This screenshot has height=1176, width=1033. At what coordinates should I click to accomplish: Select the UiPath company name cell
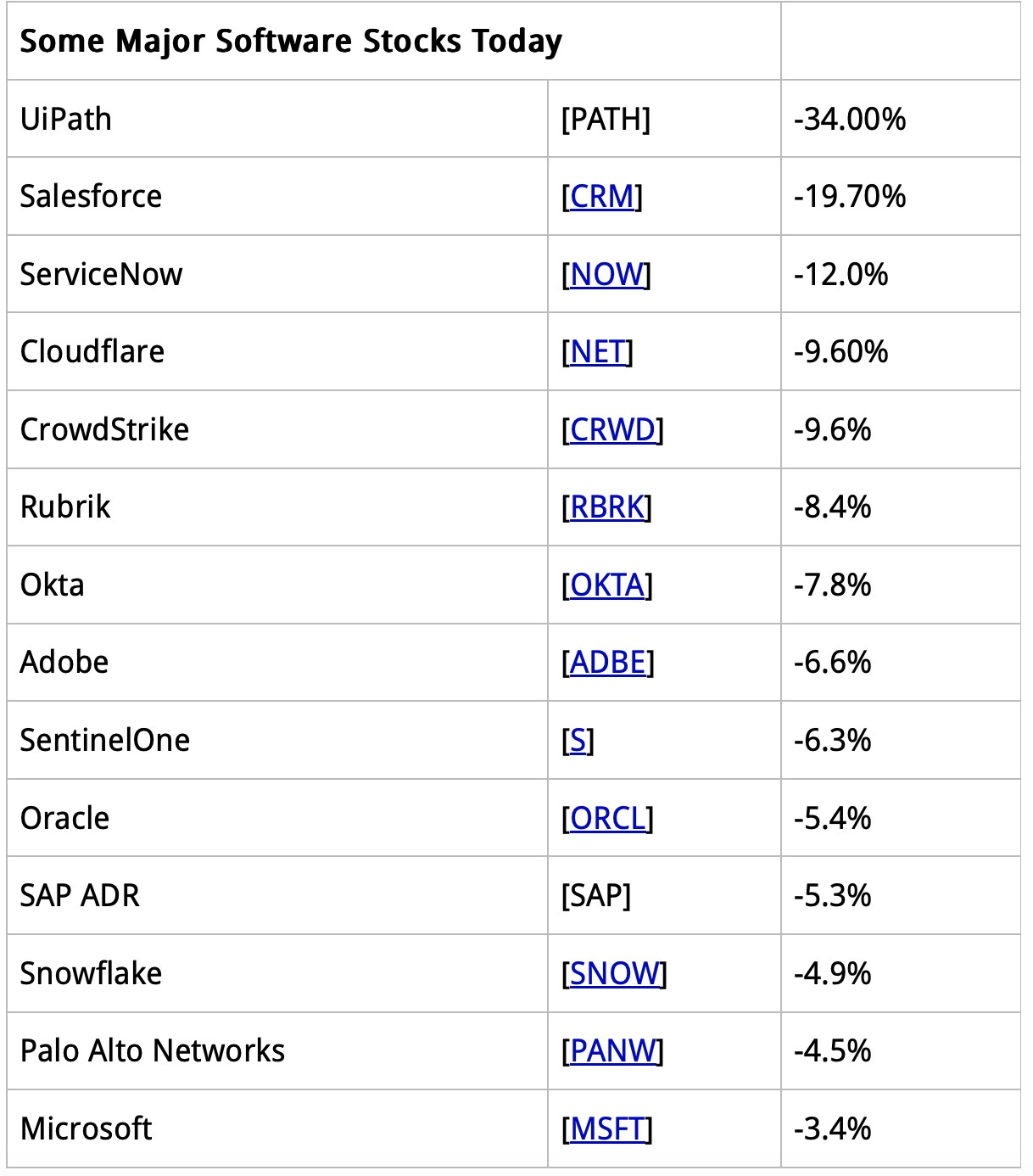(x=66, y=120)
